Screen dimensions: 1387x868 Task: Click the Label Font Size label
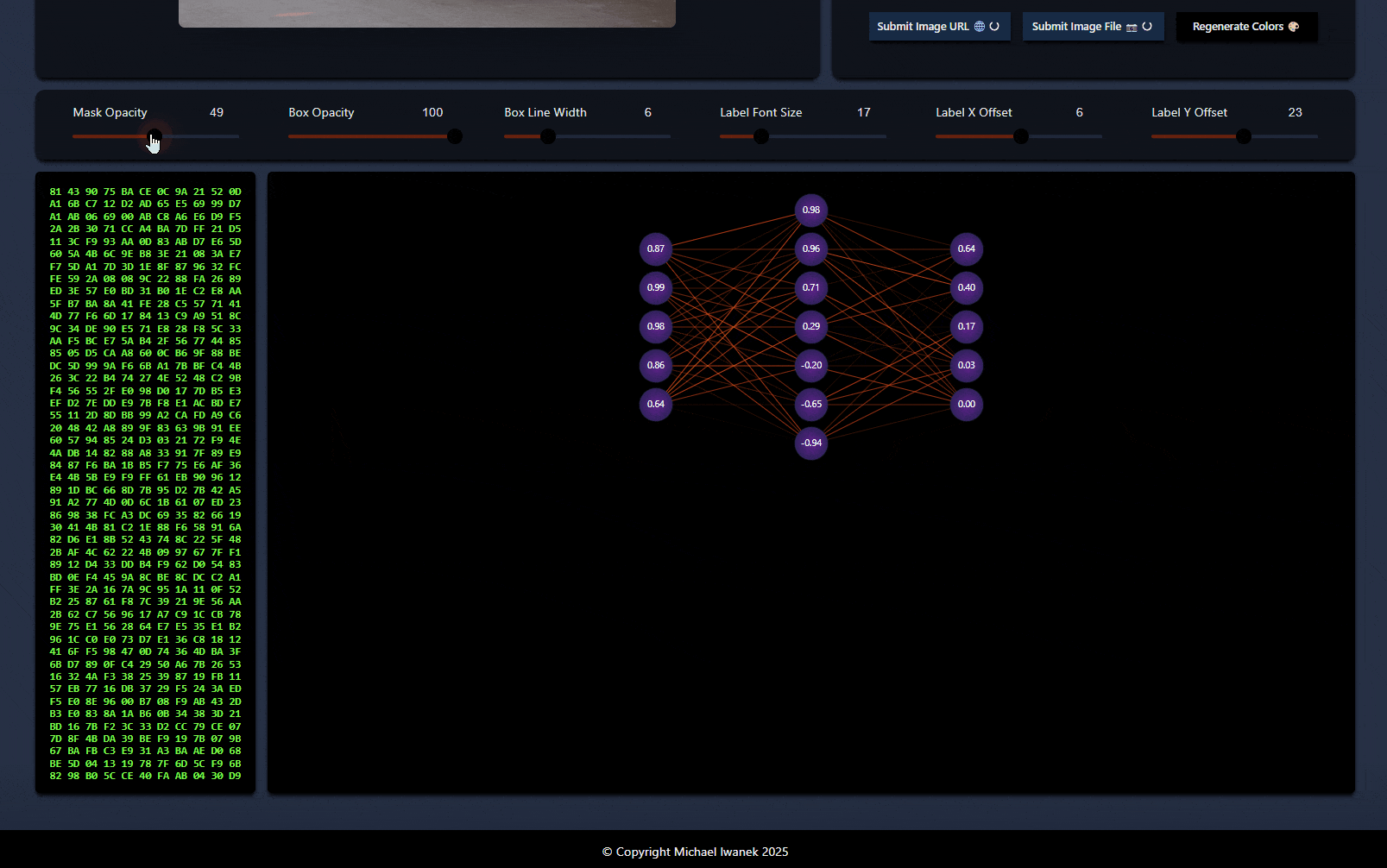pos(761,112)
